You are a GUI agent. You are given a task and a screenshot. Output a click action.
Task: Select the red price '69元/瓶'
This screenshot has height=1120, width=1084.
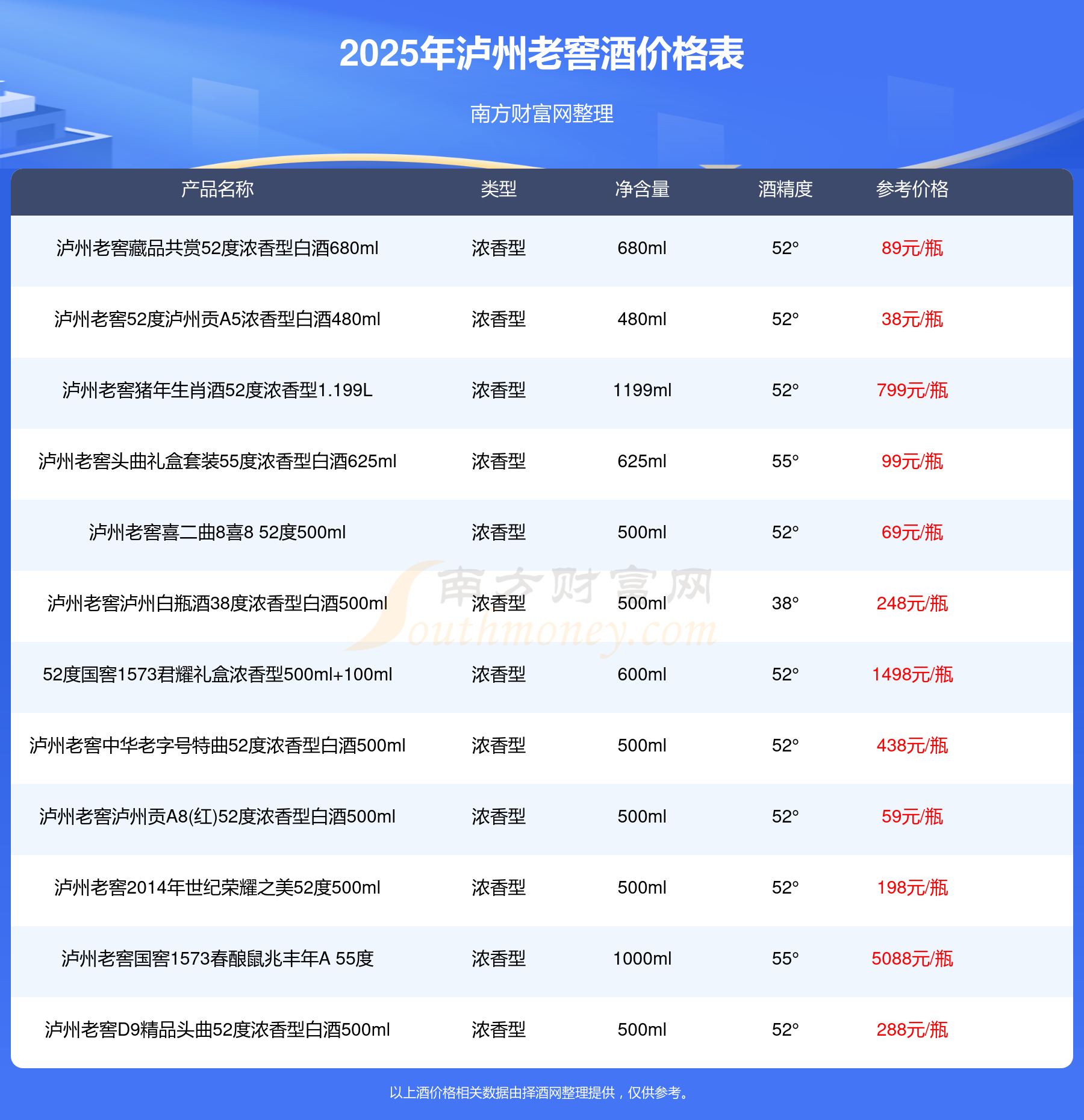[x=912, y=532]
